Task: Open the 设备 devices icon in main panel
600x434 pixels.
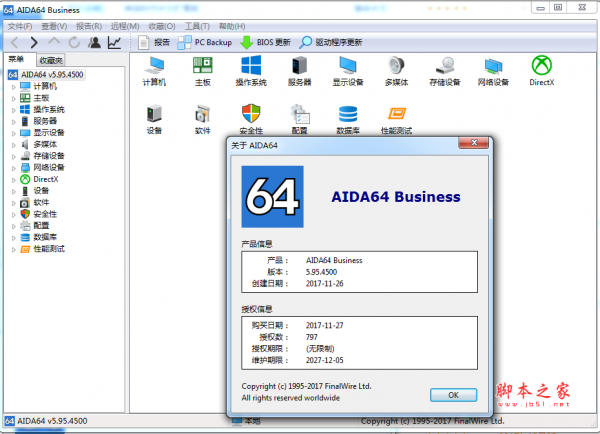Action: 155,119
